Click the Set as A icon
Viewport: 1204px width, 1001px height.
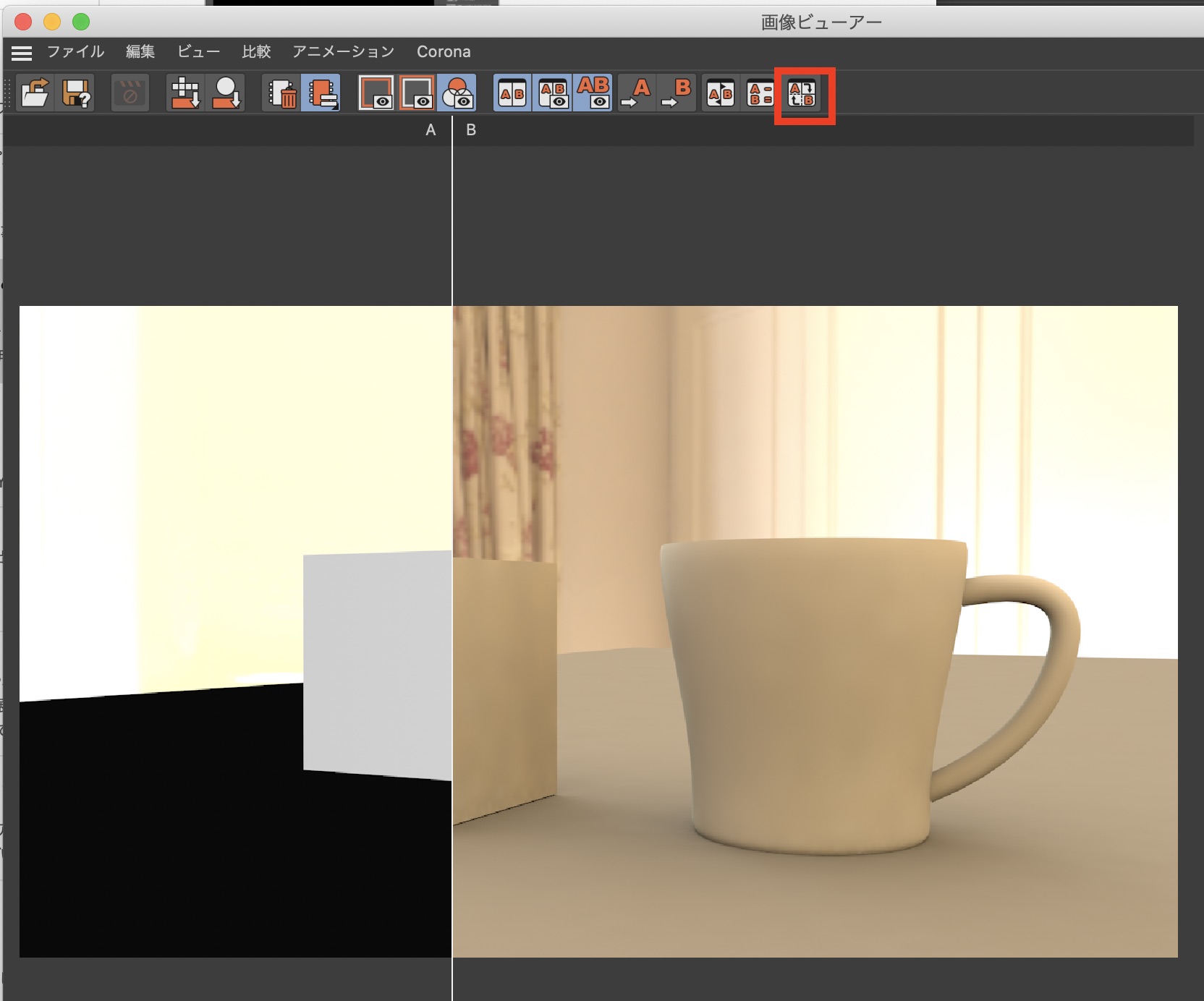point(637,93)
